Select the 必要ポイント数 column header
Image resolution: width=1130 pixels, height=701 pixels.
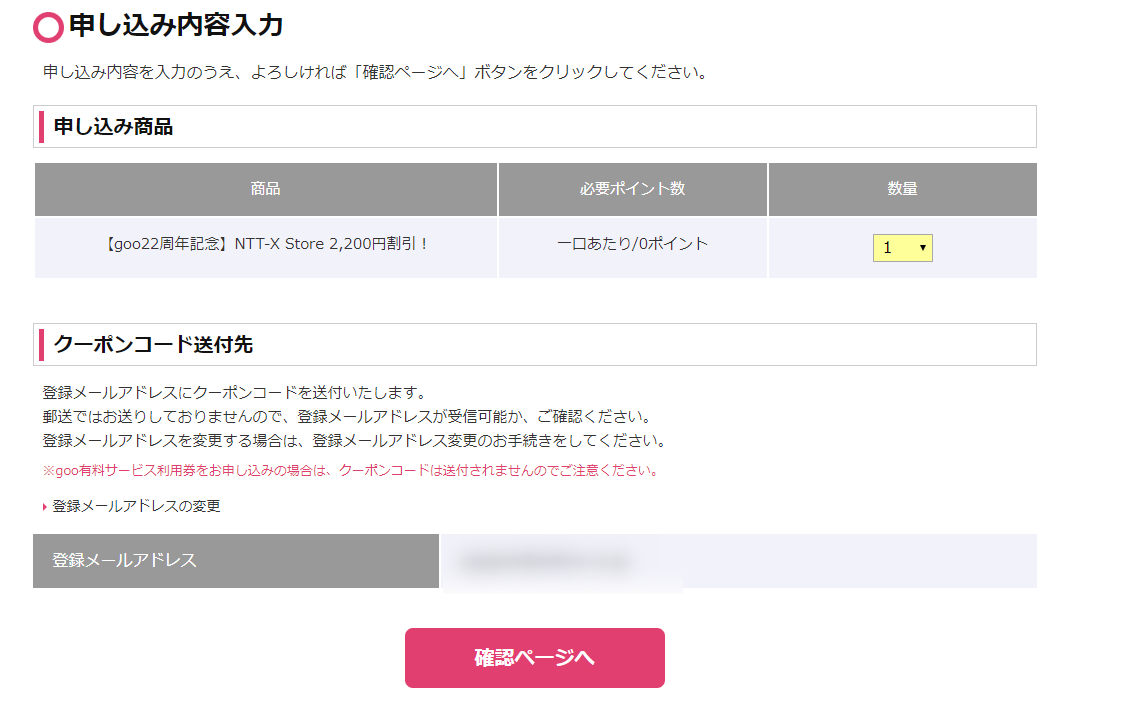(632, 189)
